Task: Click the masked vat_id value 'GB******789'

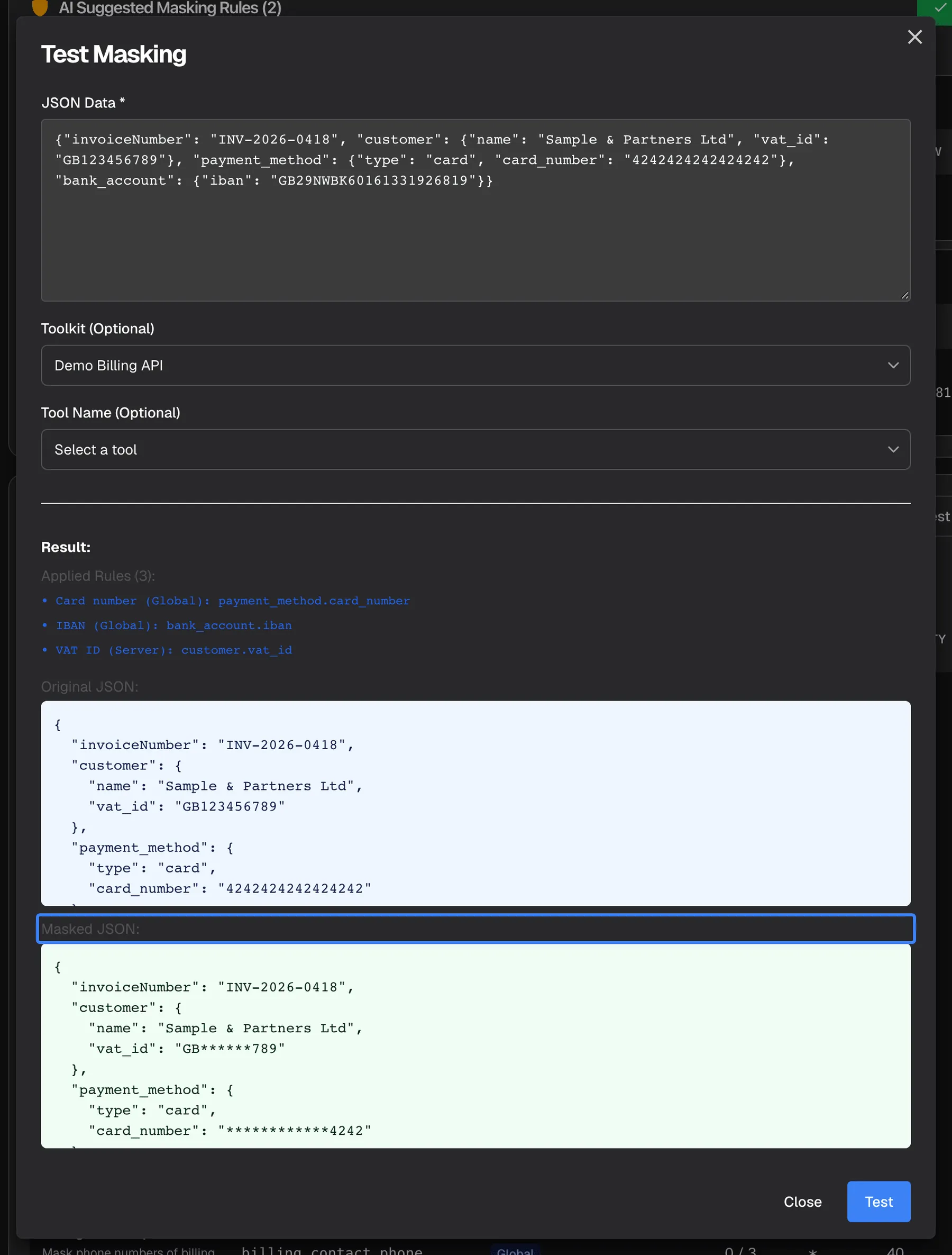Action: pyautogui.click(x=230, y=1049)
